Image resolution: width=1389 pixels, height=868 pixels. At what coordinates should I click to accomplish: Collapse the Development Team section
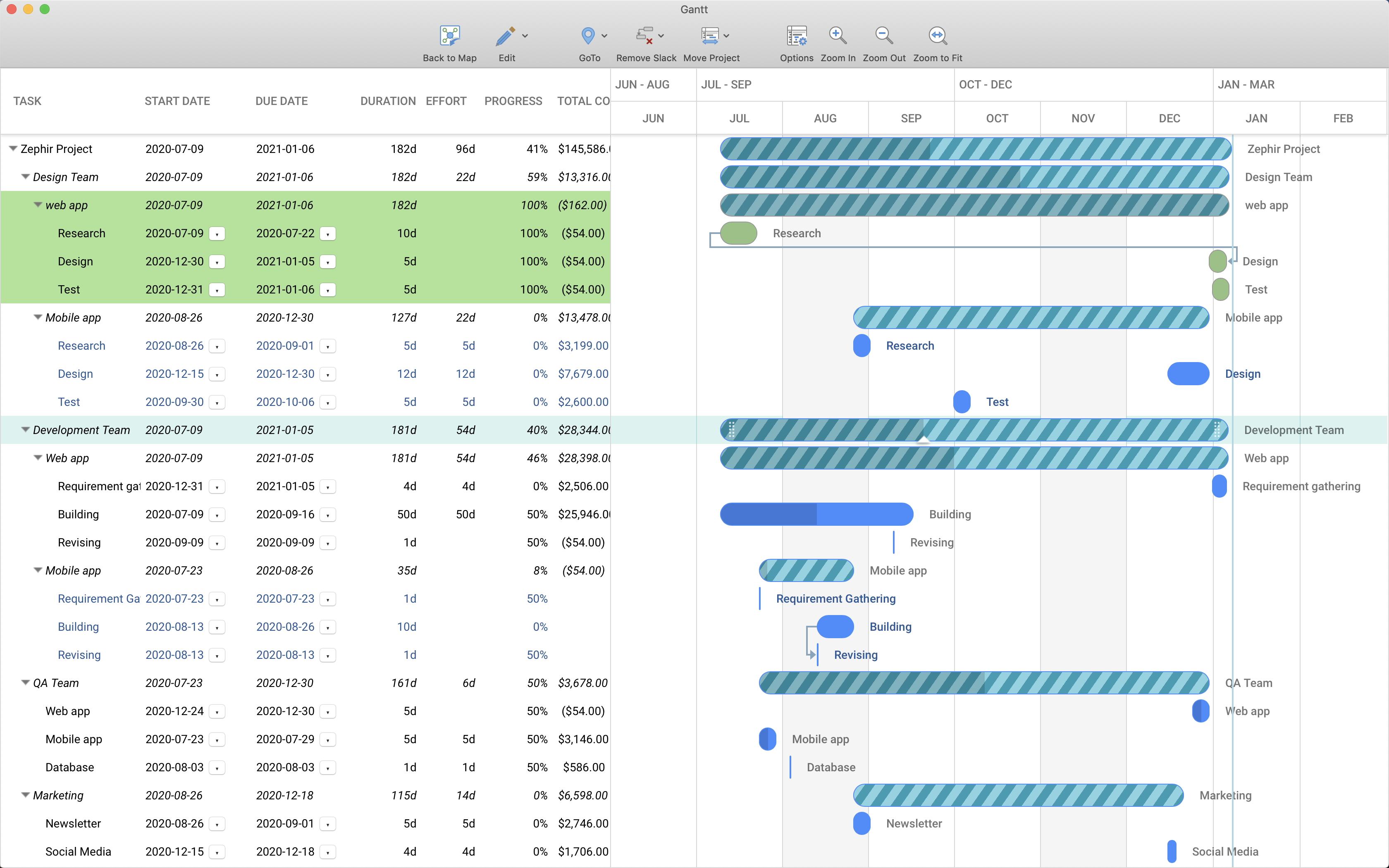[23, 430]
